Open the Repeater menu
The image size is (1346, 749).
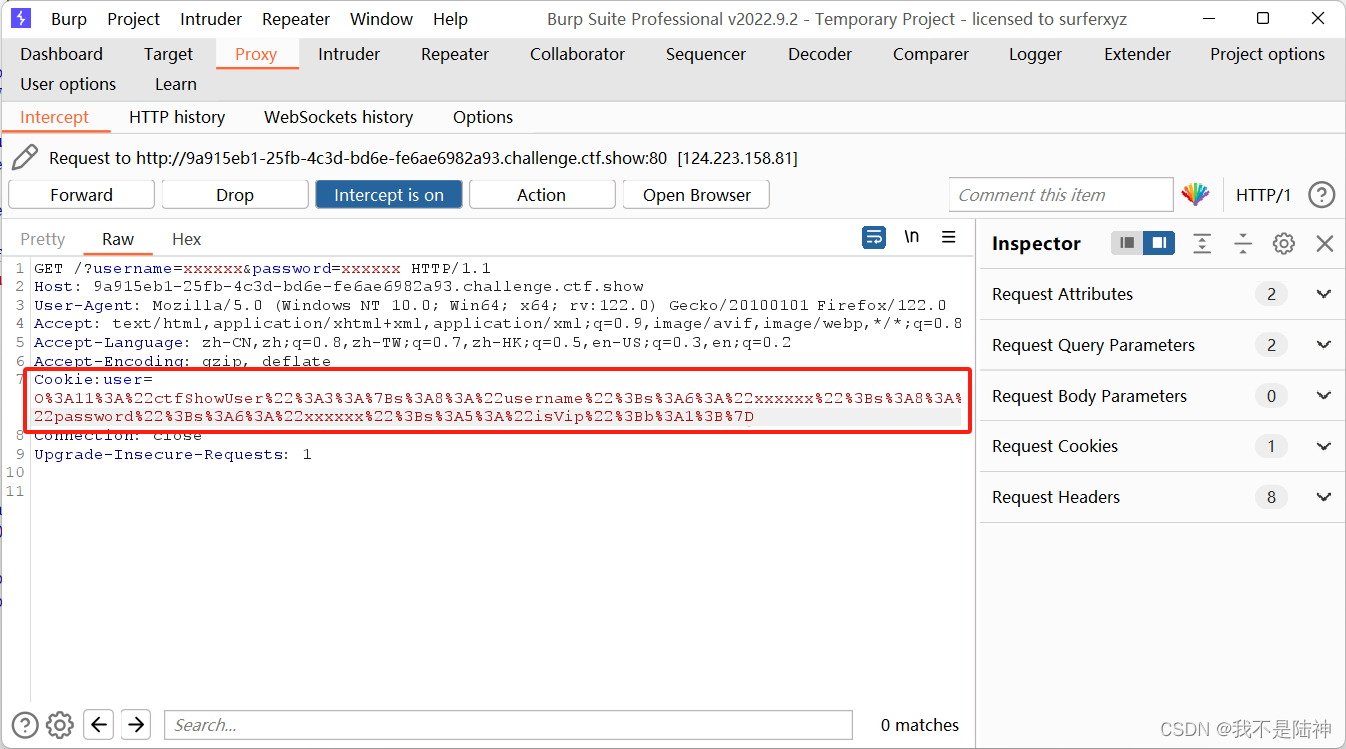point(296,19)
